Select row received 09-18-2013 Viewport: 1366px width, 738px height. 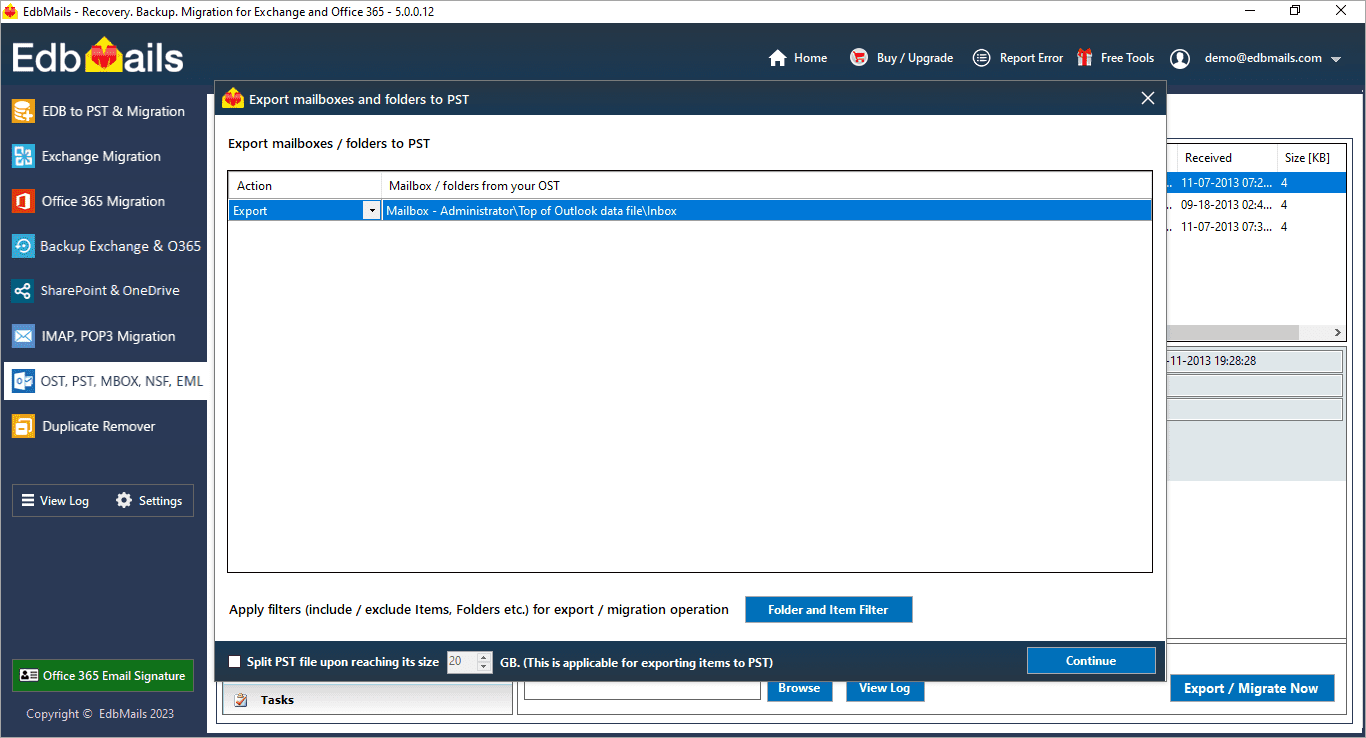[x=1255, y=205]
